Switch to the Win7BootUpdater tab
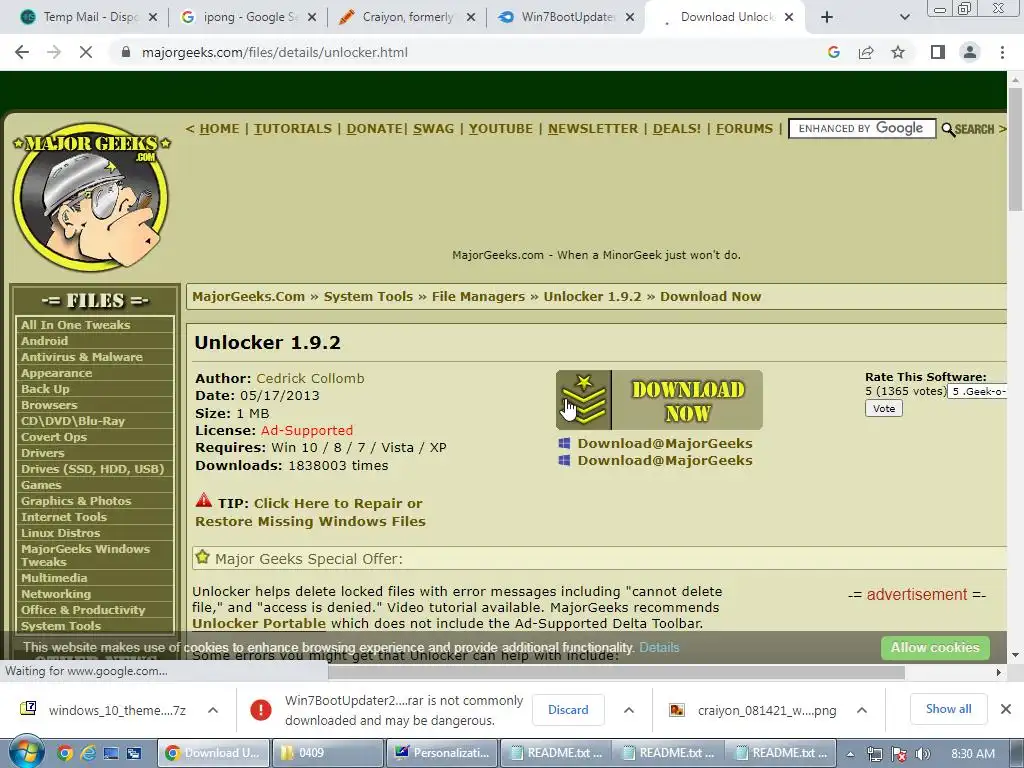Viewport: 1024px width, 768px height. tap(566, 17)
